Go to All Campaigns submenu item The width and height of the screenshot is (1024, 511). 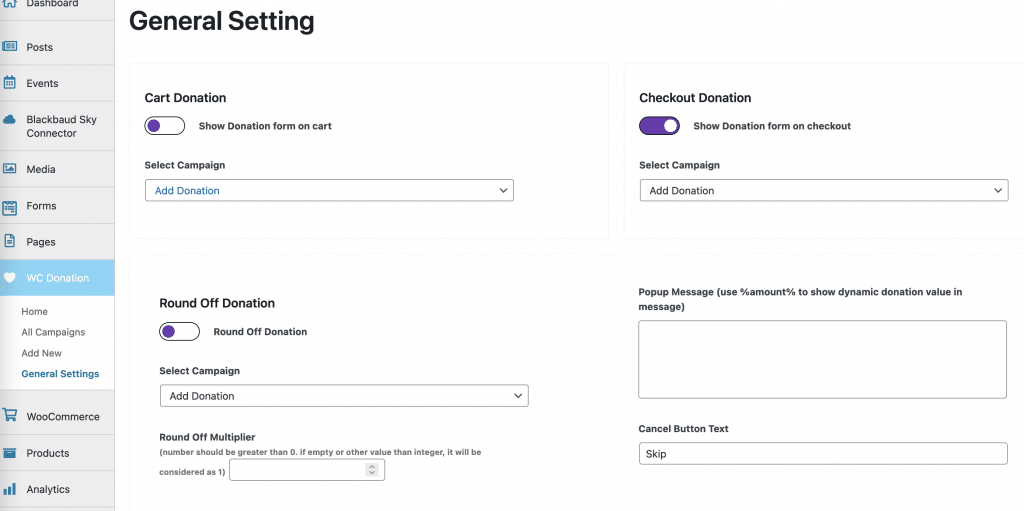point(53,332)
